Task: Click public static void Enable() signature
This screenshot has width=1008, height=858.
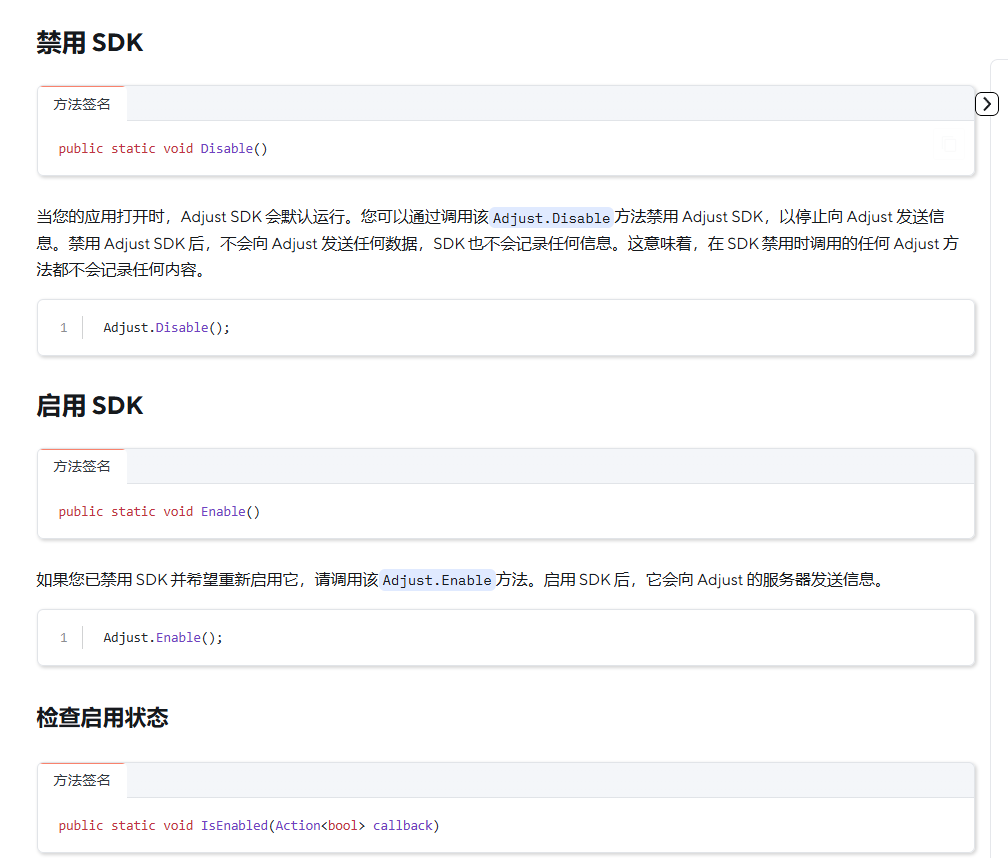Action: pyautogui.click(x=159, y=512)
